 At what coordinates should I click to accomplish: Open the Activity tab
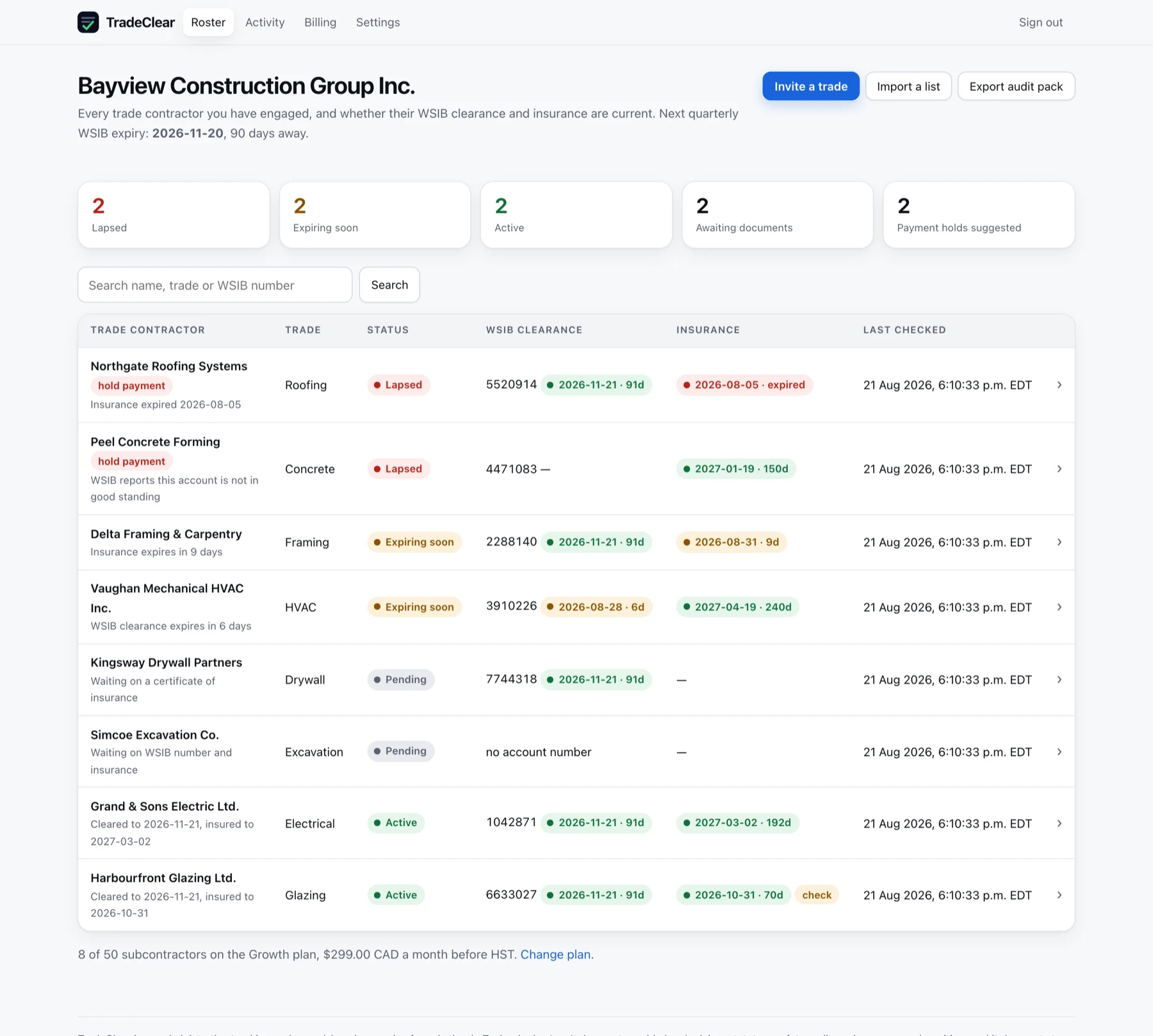click(265, 22)
